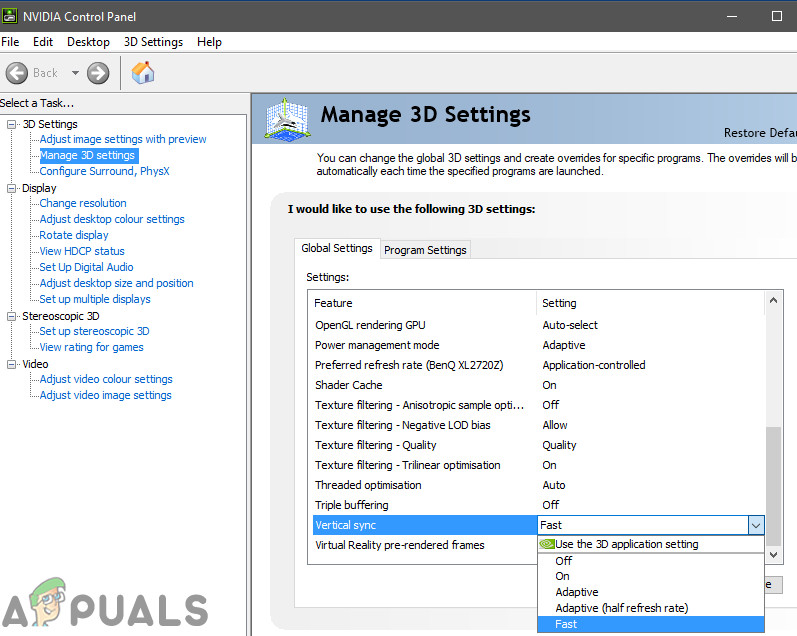Open Adjust video image settings
This screenshot has height=636, width=797.
tap(106, 396)
